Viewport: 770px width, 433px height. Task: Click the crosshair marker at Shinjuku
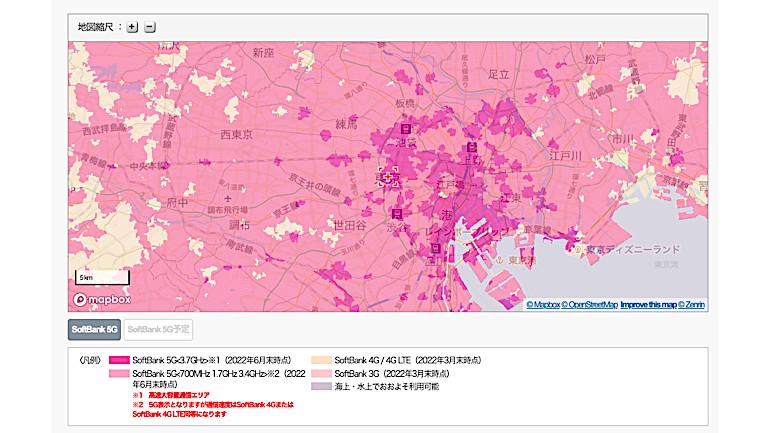388,178
